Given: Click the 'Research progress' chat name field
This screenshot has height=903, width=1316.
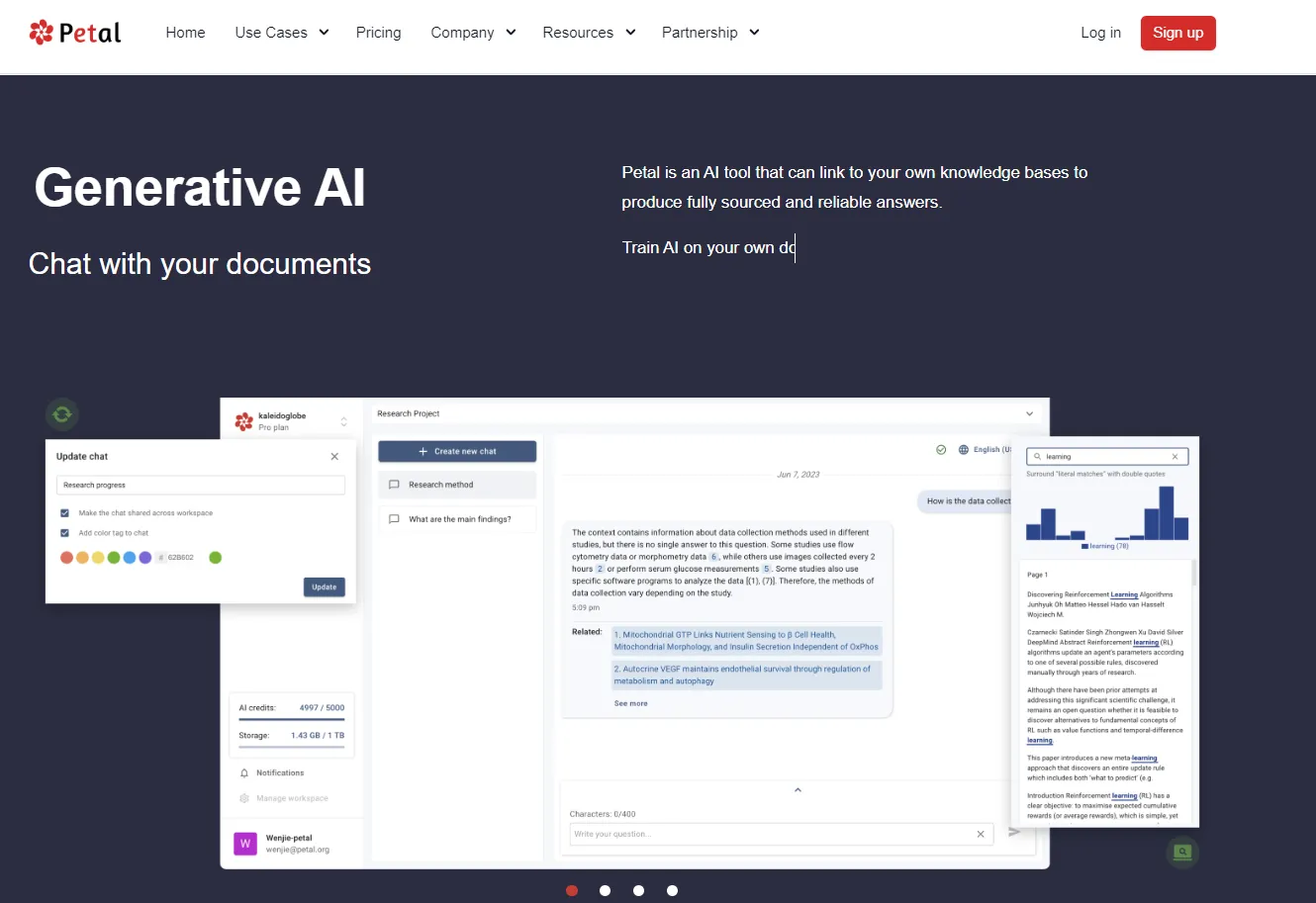Looking at the screenshot, I should pos(201,485).
